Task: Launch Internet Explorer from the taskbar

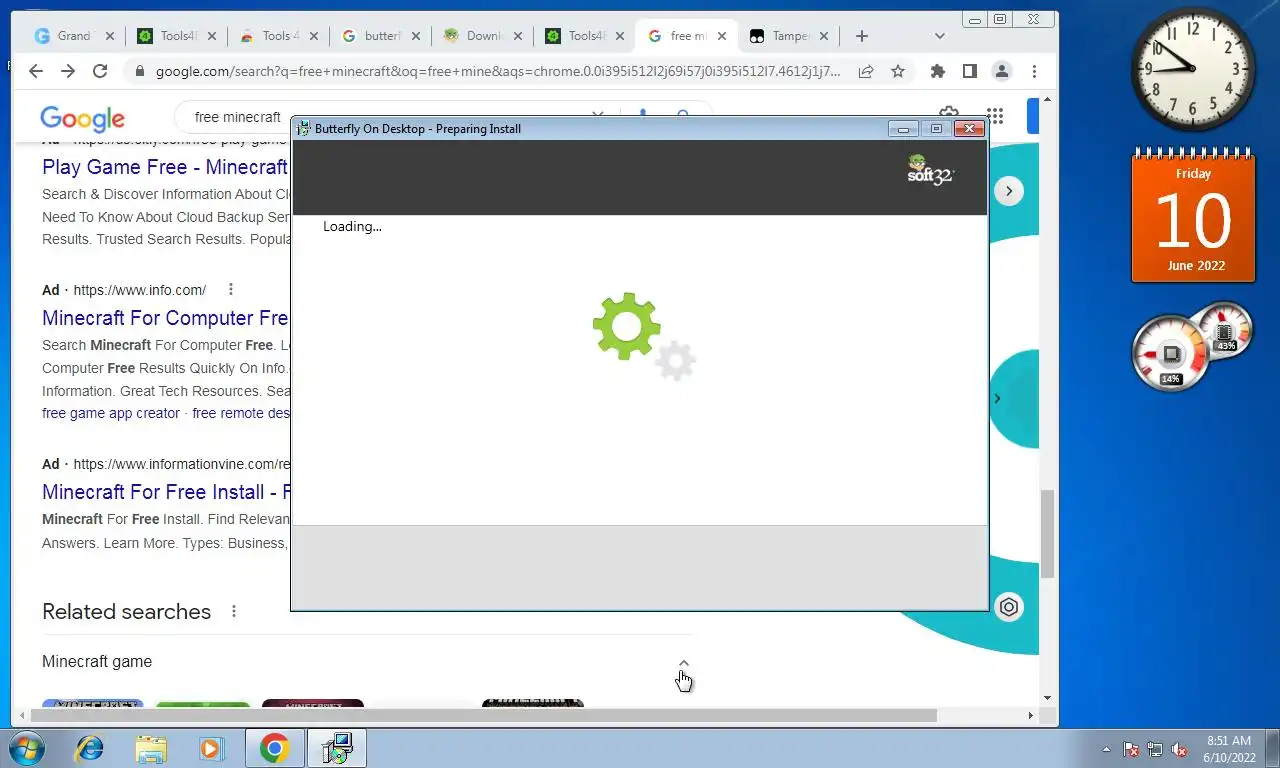Action: pyautogui.click(x=89, y=748)
